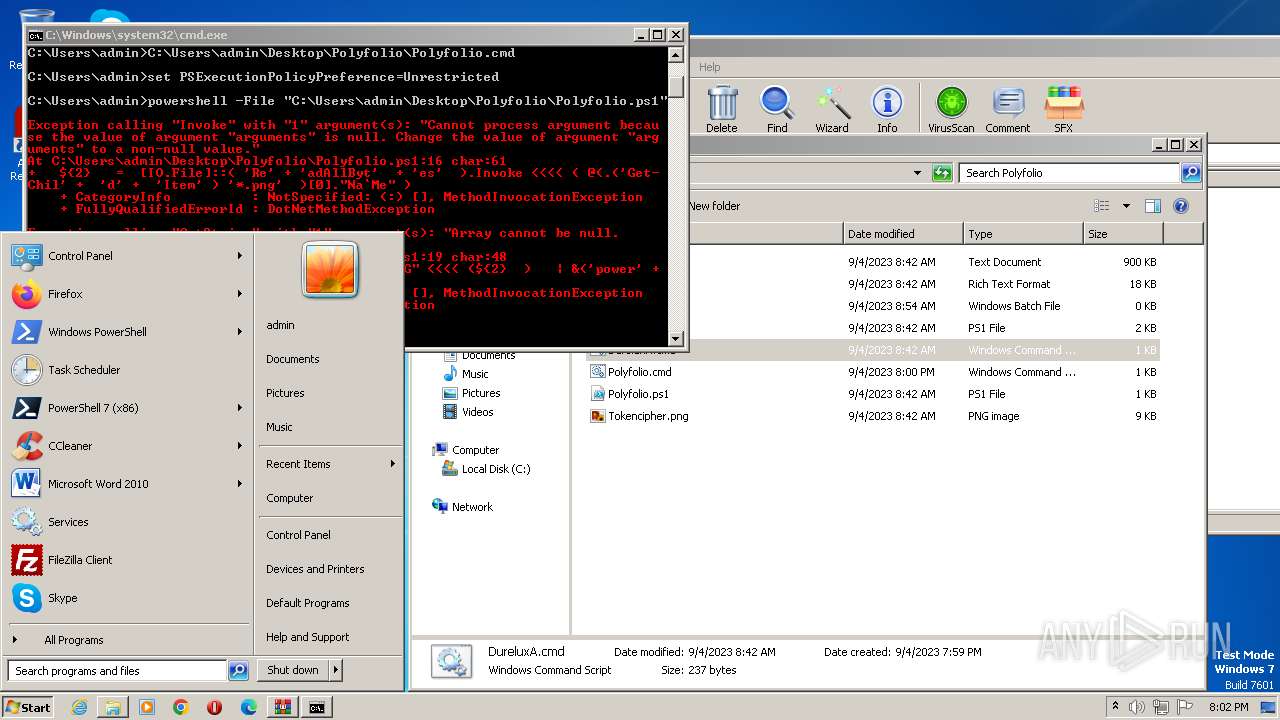Click the Shut down button

(x=293, y=670)
